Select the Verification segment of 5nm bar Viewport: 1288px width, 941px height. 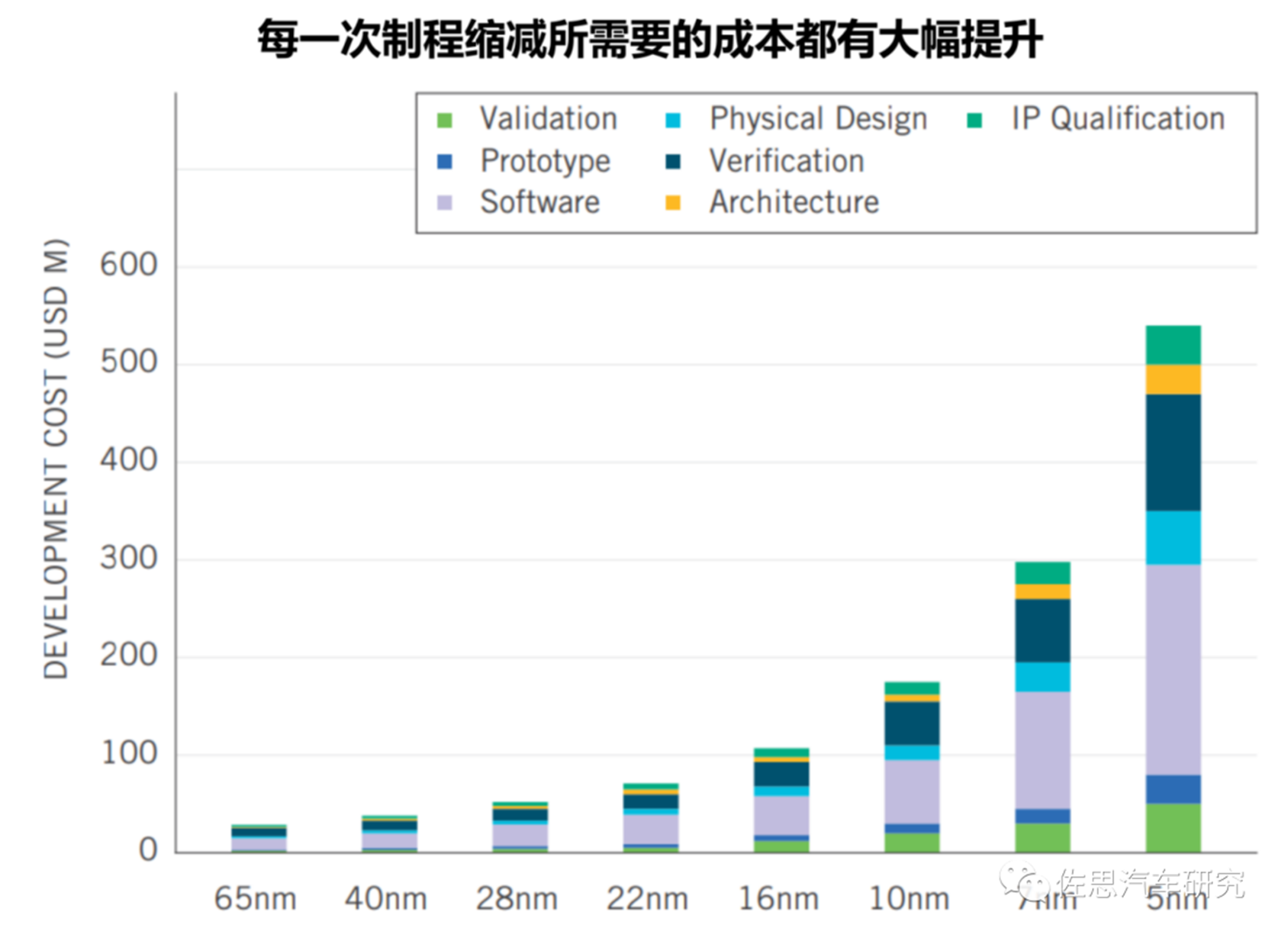tap(1174, 453)
